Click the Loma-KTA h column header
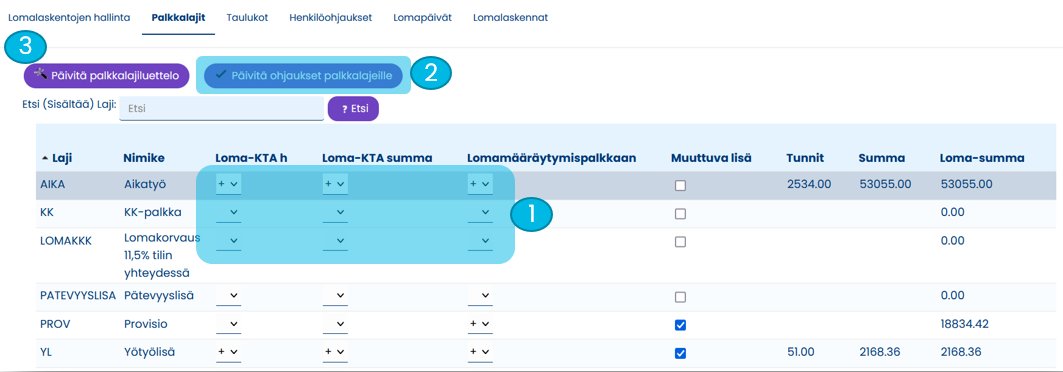The height and width of the screenshot is (372, 1063). click(x=252, y=158)
